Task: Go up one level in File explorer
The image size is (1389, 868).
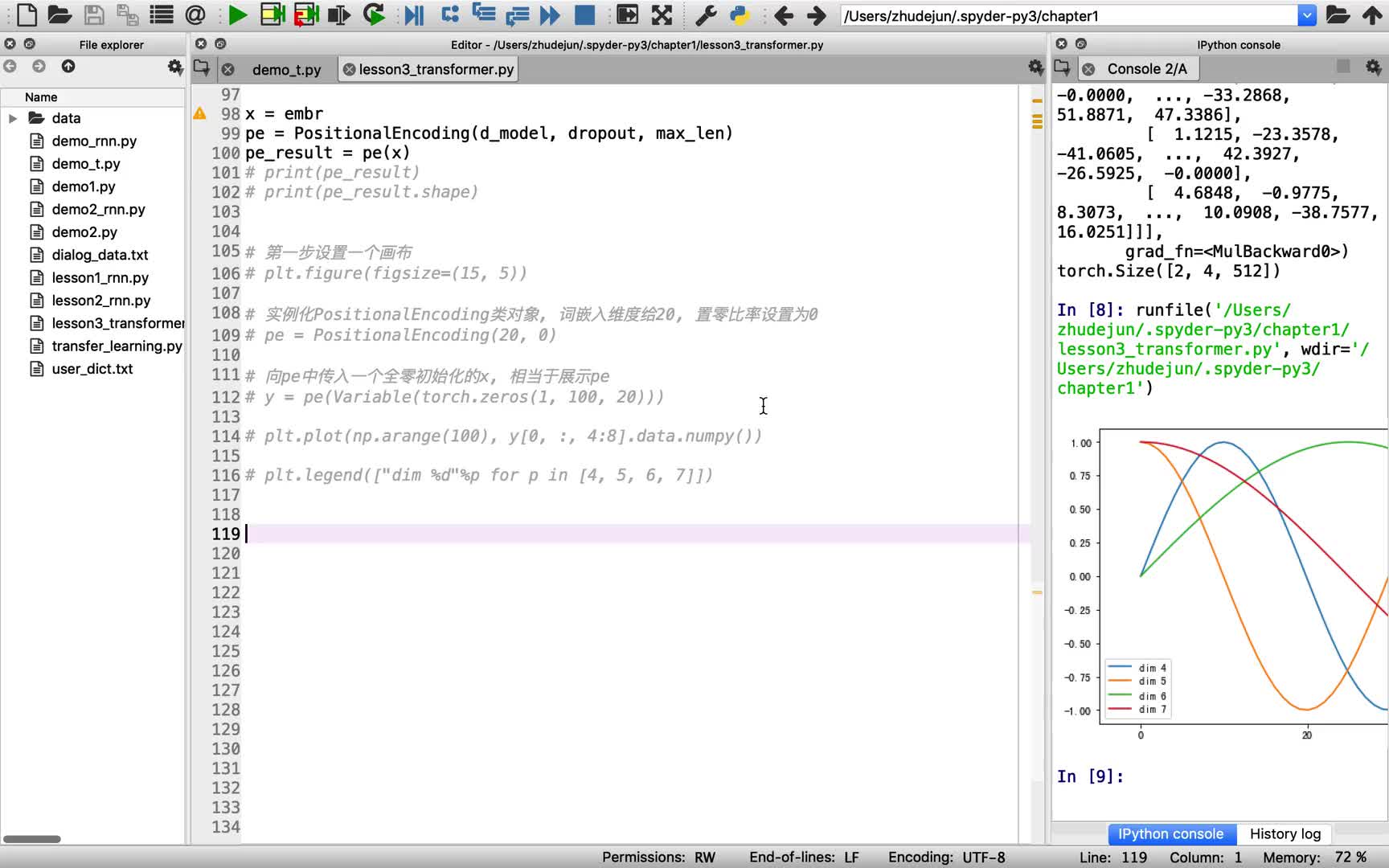Action: point(68,67)
